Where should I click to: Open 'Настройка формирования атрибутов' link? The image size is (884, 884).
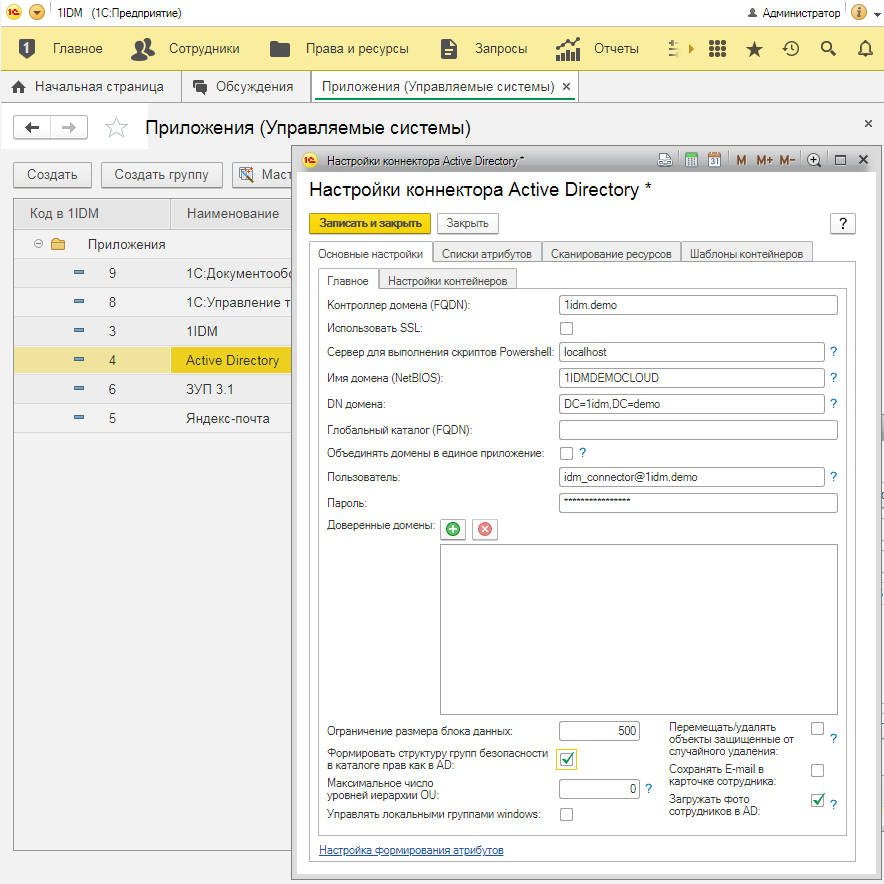[411, 851]
